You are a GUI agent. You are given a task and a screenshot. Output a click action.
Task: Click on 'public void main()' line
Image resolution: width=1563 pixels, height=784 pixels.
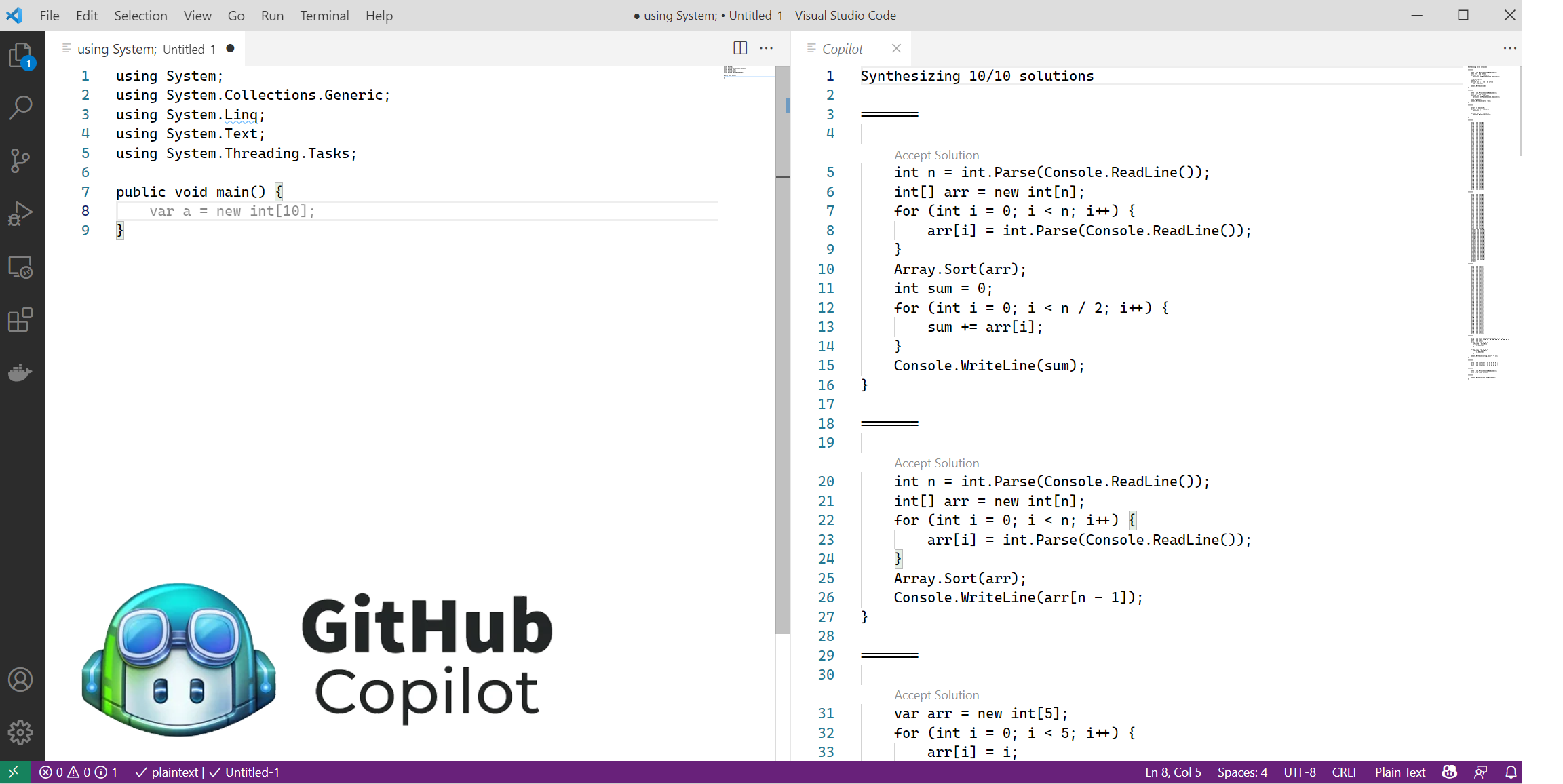tap(199, 192)
